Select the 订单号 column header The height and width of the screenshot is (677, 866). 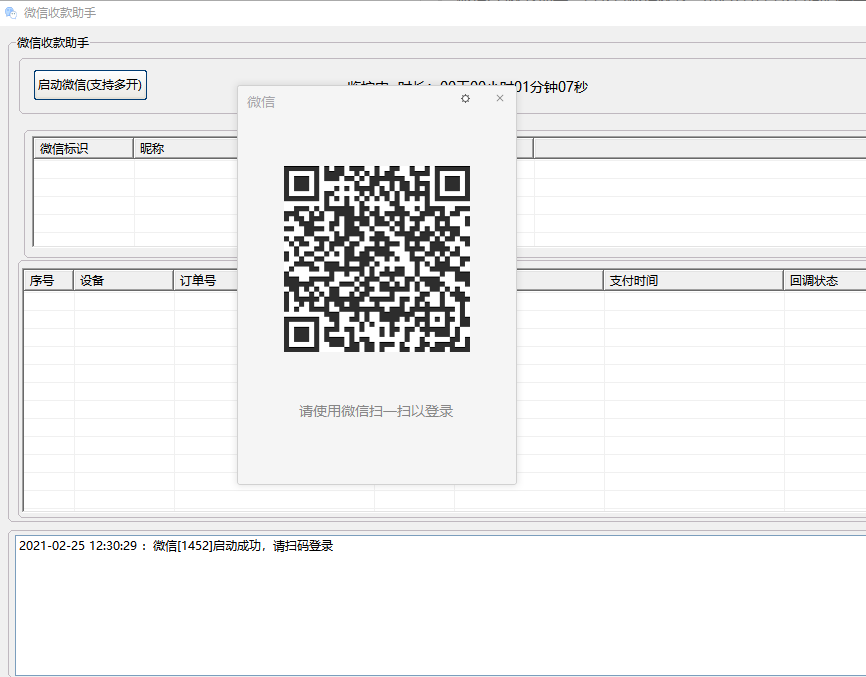[206, 281]
